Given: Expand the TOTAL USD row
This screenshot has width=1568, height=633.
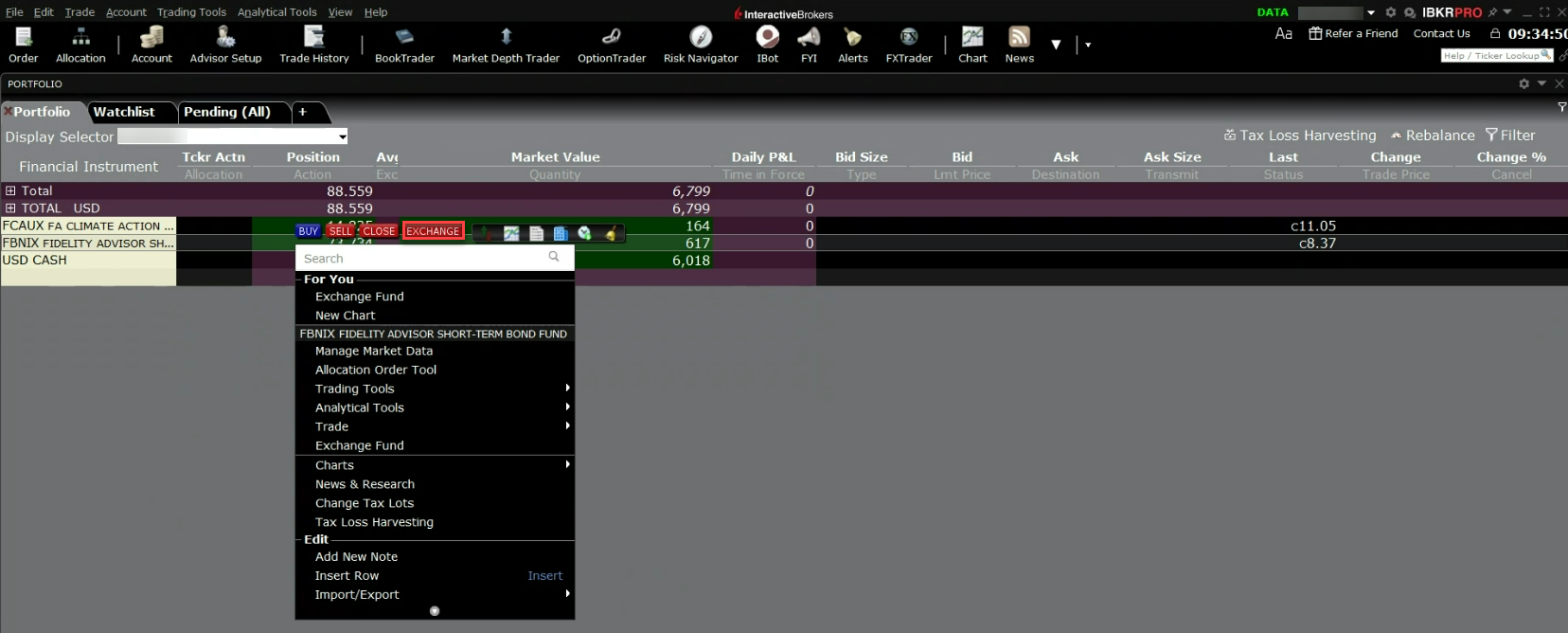Looking at the screenshot, I should 10,208.
